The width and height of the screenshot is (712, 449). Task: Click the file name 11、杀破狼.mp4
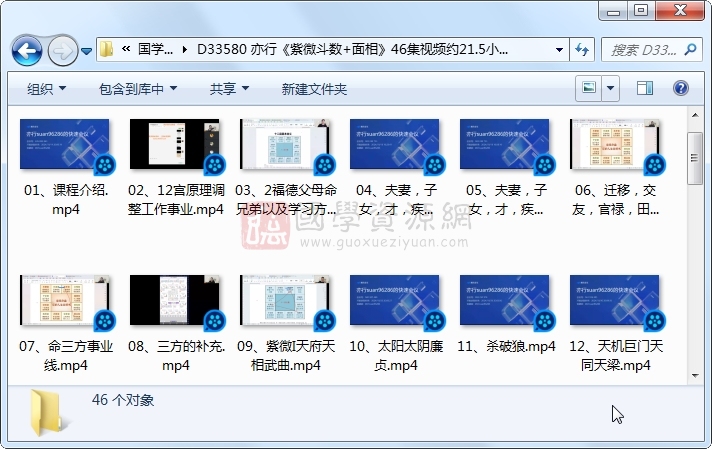(x=506, y=346)
